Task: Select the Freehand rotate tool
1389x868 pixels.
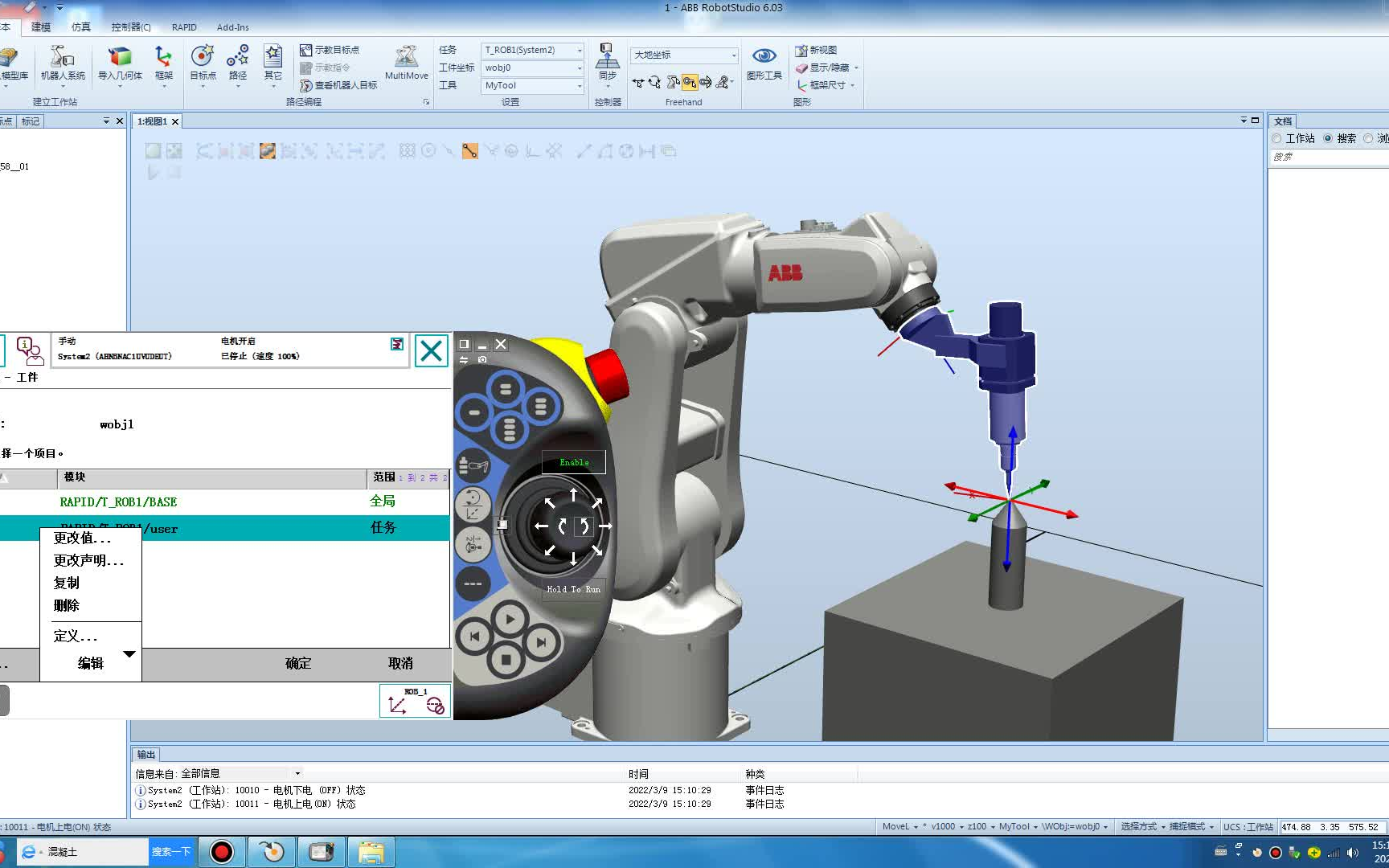Action: click(x=655, y=83)
